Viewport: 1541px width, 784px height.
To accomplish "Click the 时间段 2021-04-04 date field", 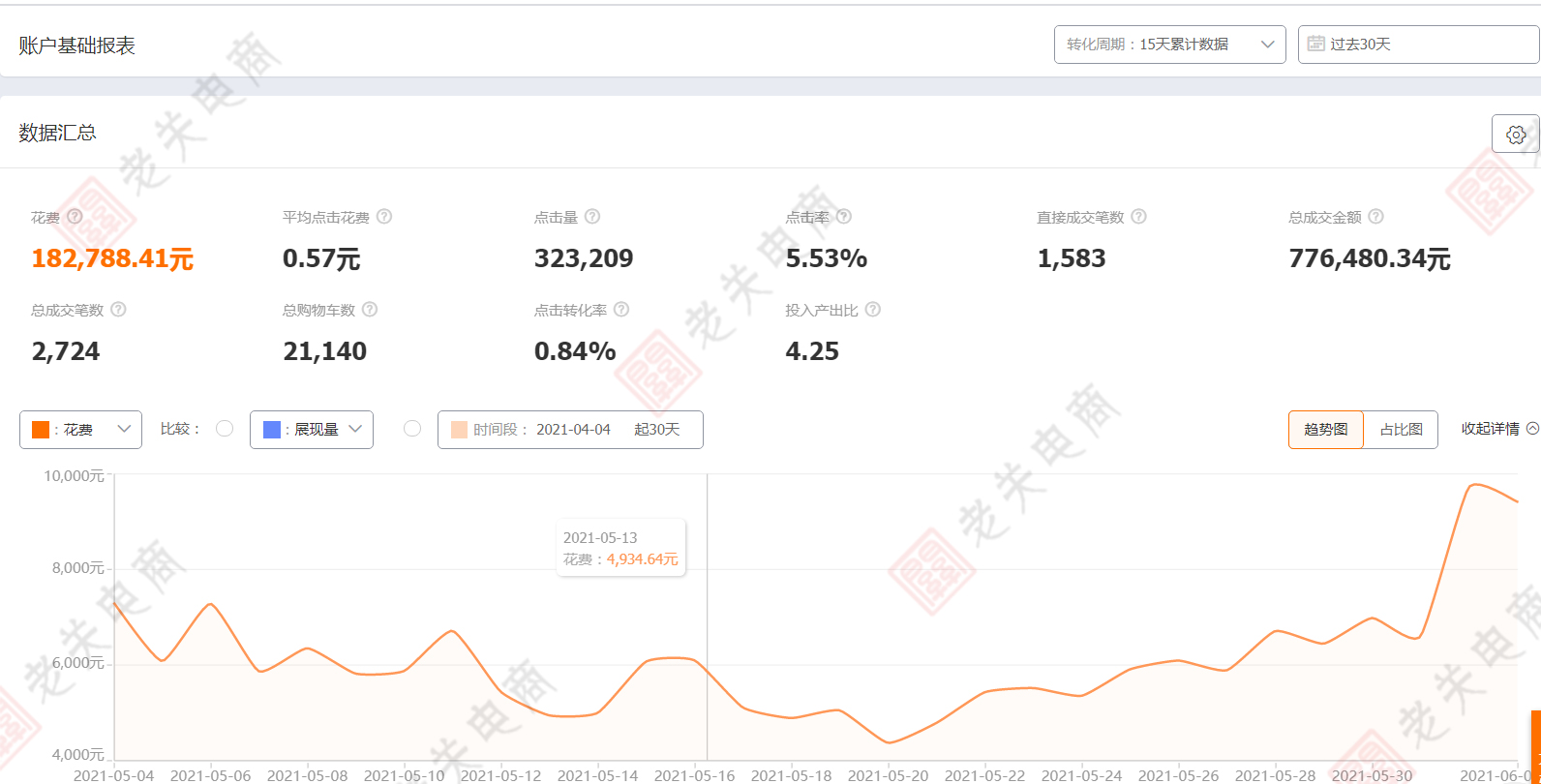I will tap(570, 430).
